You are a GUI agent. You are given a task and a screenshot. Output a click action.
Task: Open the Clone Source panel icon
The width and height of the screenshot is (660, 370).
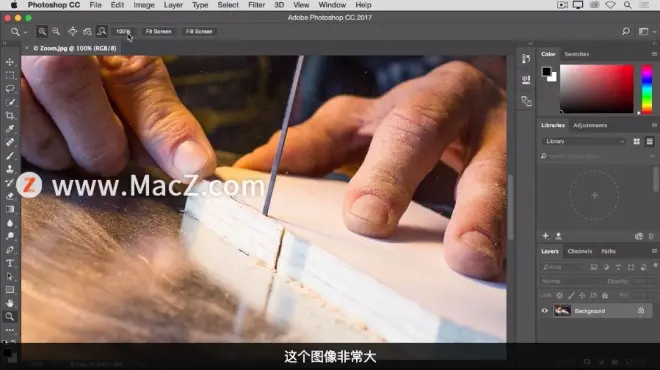click(x=526, y=101)
